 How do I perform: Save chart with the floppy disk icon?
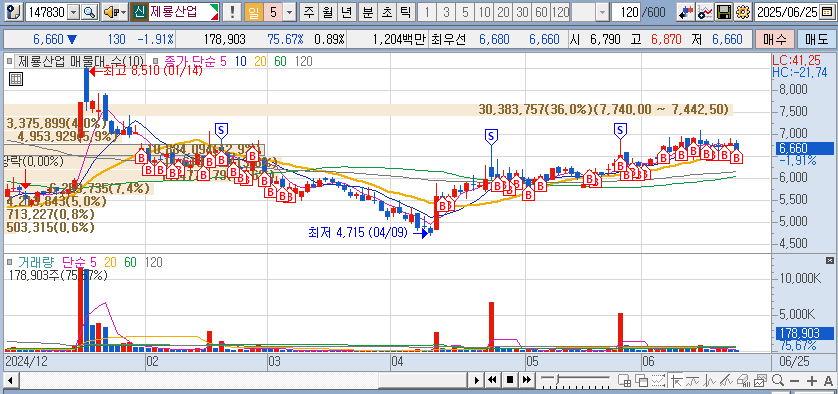pos(724,11)
